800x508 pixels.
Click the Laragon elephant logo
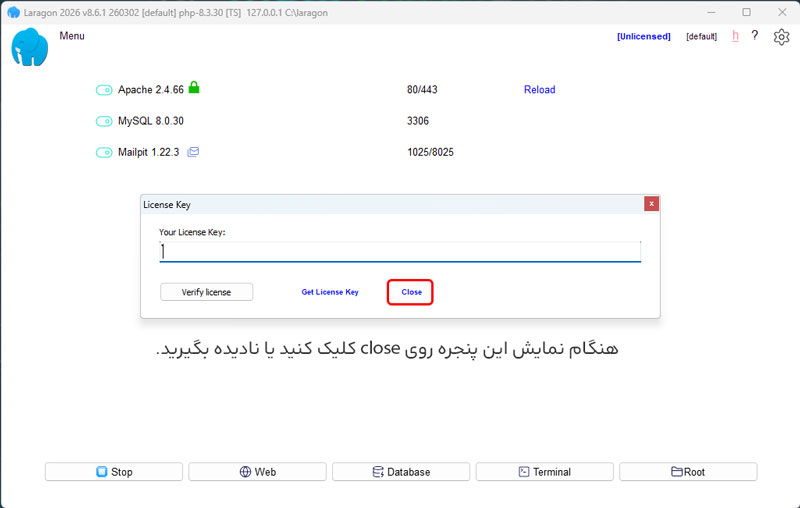[30, 47]
